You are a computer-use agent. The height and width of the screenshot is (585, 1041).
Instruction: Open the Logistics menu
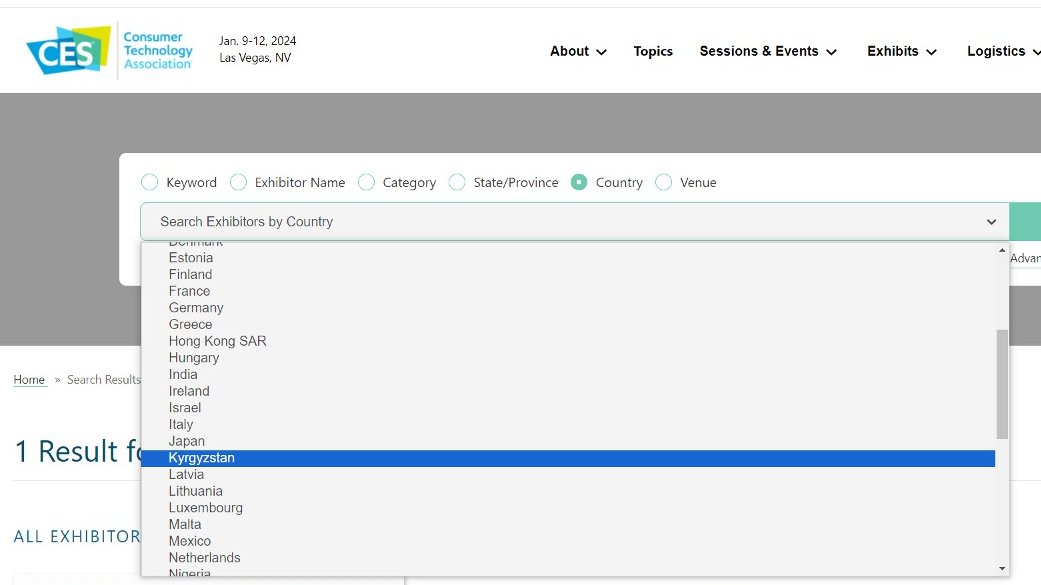(1003, 51)
